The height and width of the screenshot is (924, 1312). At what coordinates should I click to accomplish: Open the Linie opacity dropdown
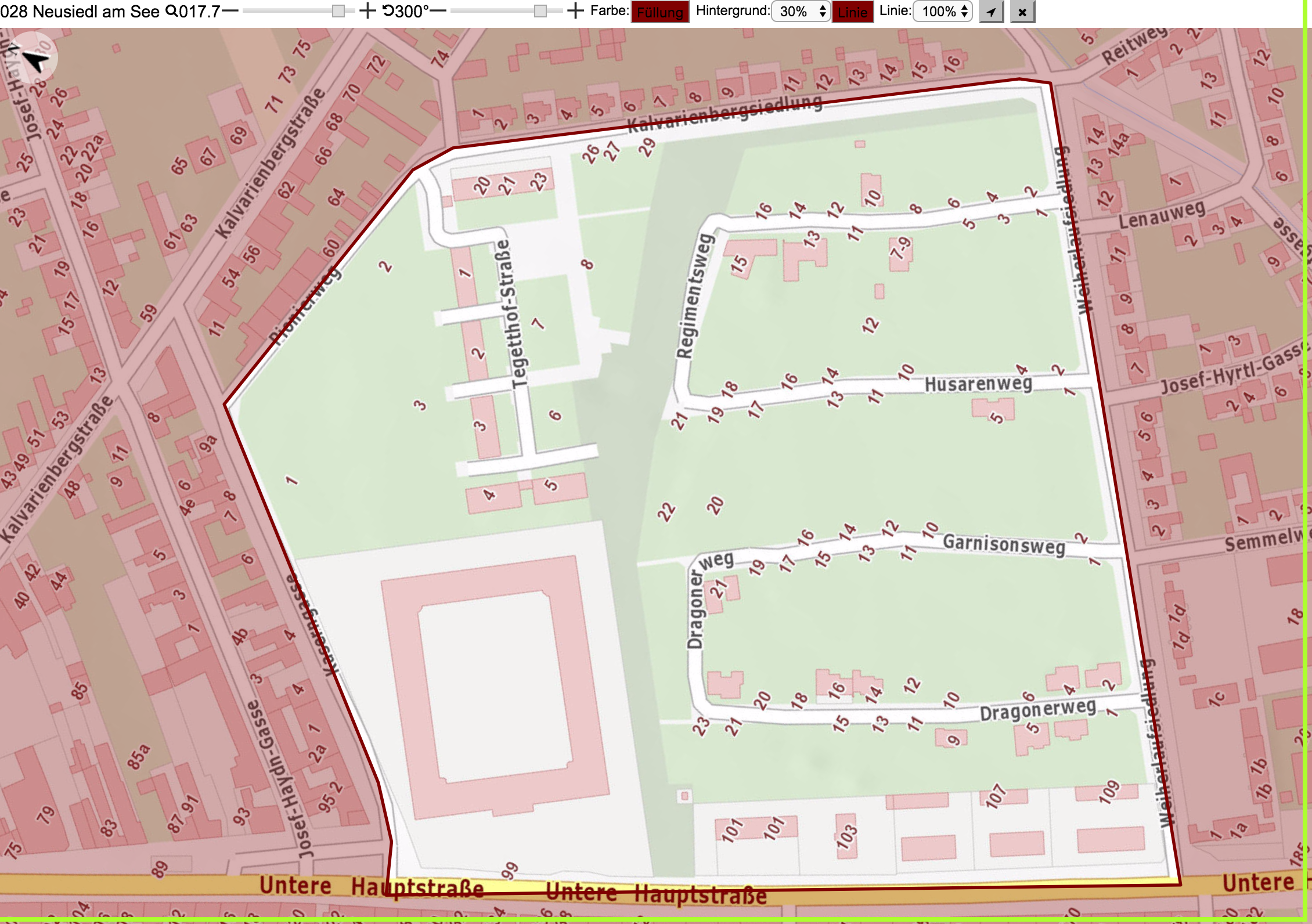point(943,12)
